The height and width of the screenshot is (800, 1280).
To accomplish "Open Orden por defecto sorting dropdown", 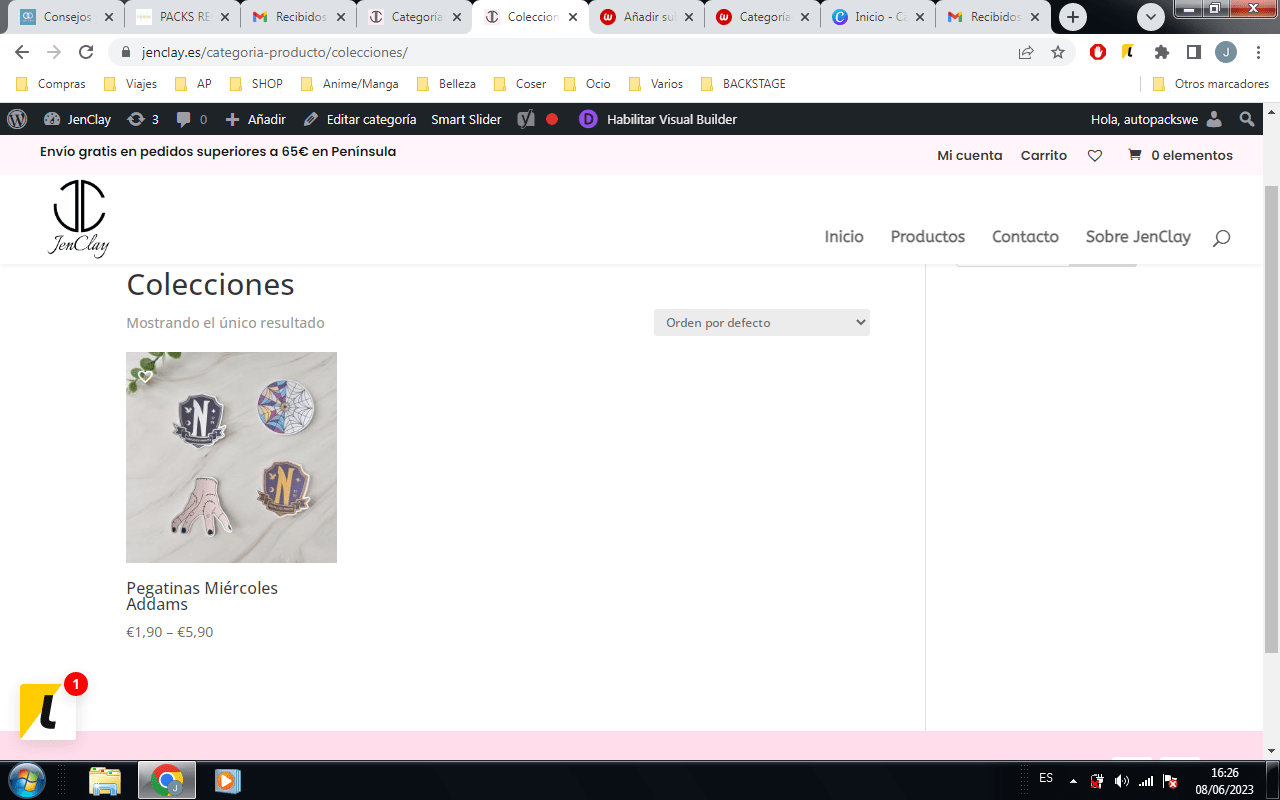I will coord(762,322).
